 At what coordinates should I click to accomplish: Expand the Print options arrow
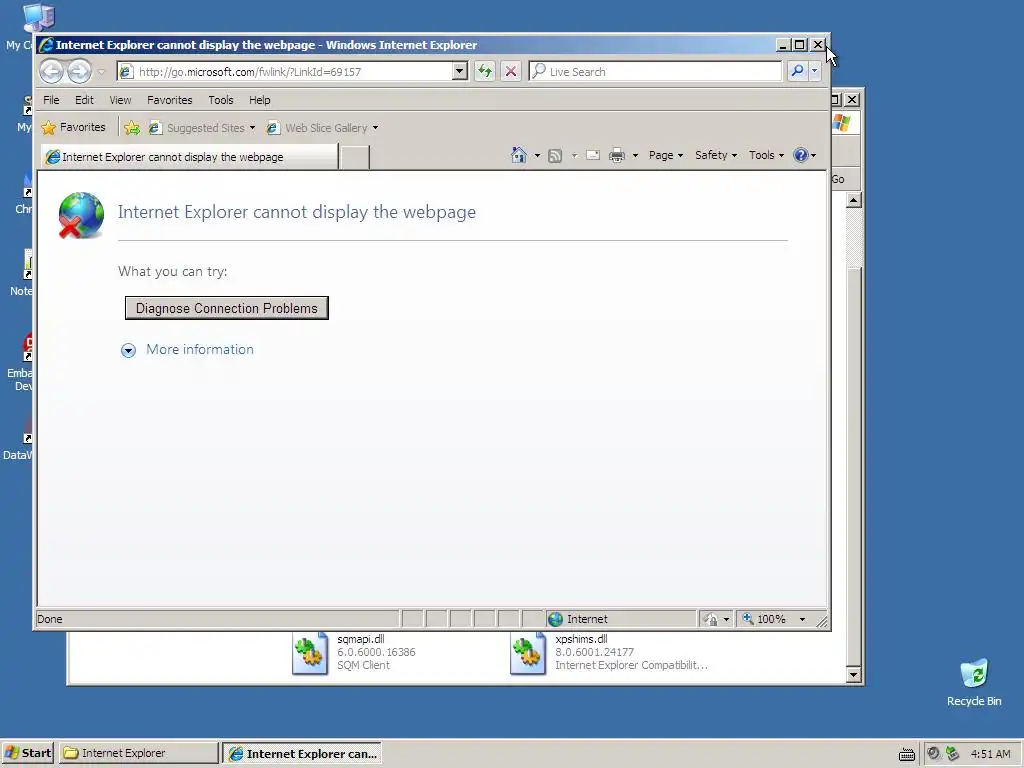click(x=635, y=155)
